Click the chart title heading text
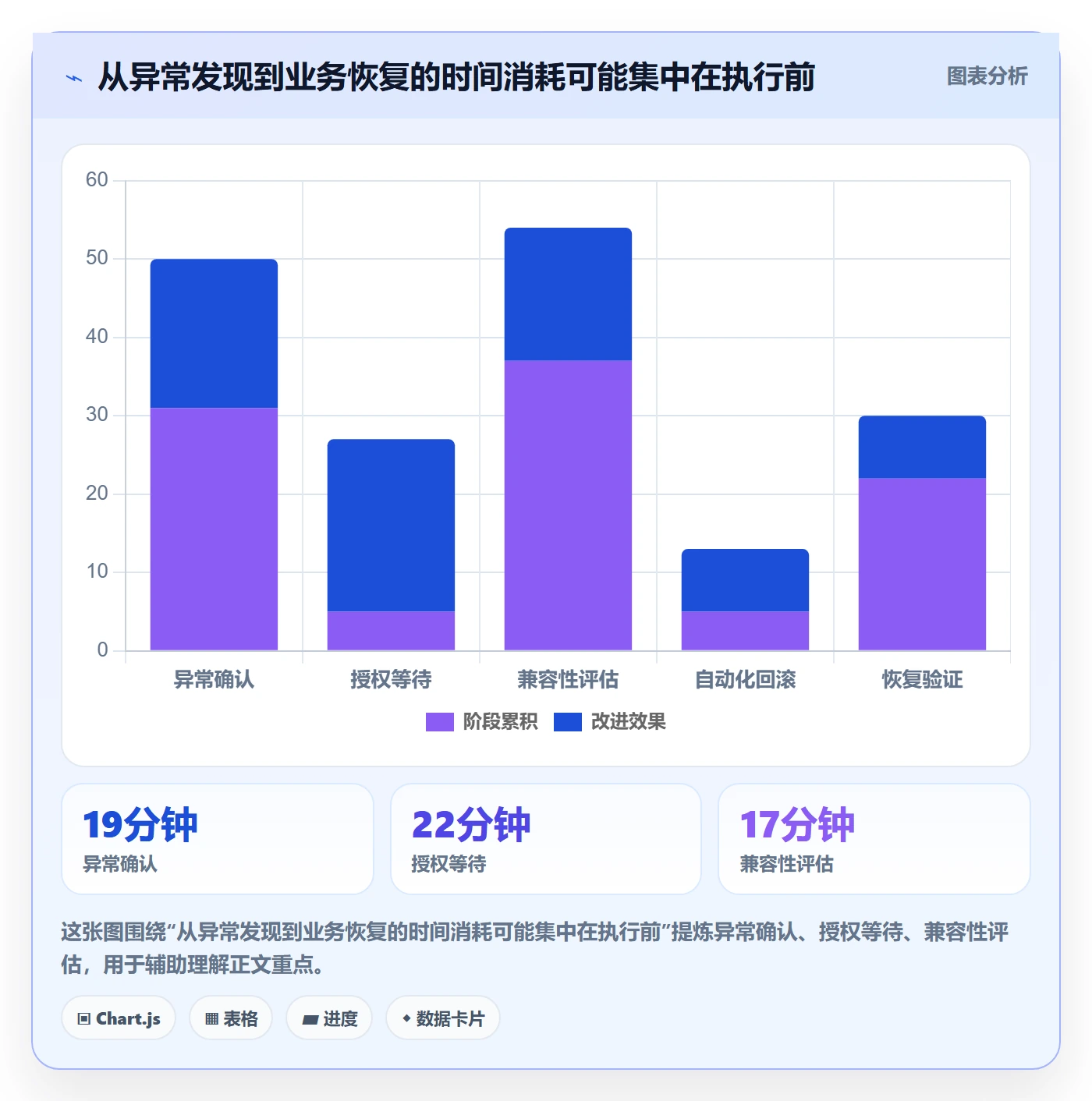This screenshot has height=1101, width=1092. click(x=456, y=77)
